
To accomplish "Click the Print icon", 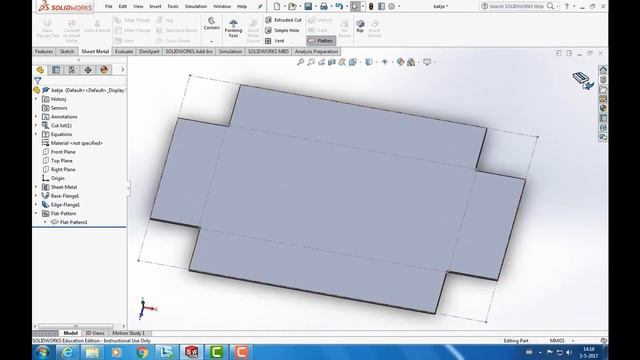I will coord(324,7).
